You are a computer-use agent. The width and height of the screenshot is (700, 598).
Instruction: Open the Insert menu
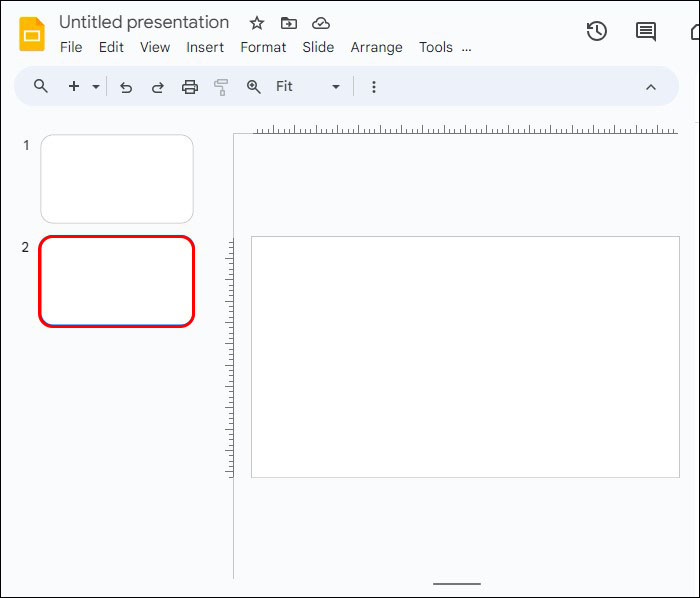click(x=205, y=47)
